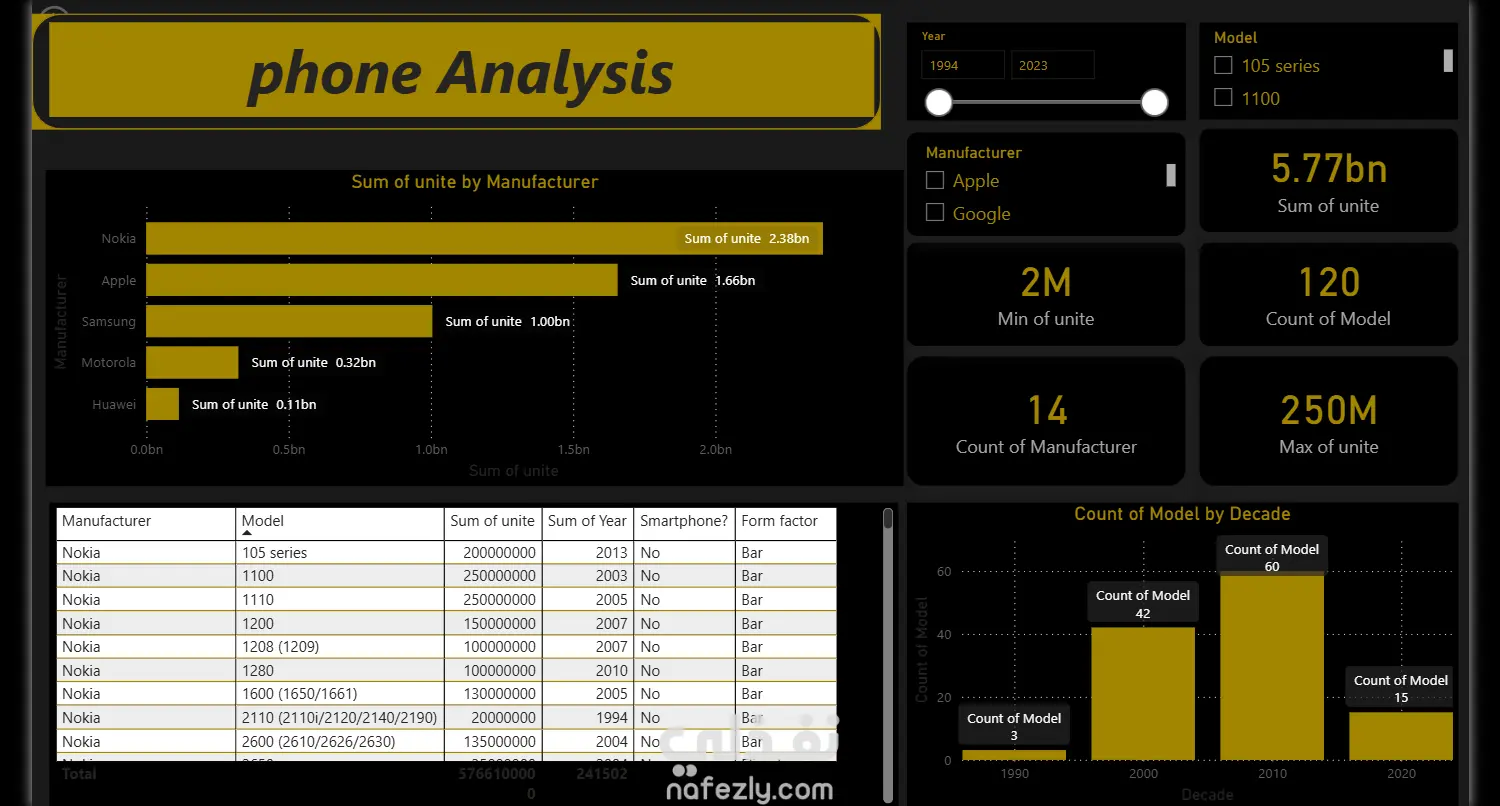Check the 1100 model checkbox
1500x806 pixels.
click(1223, 98)
